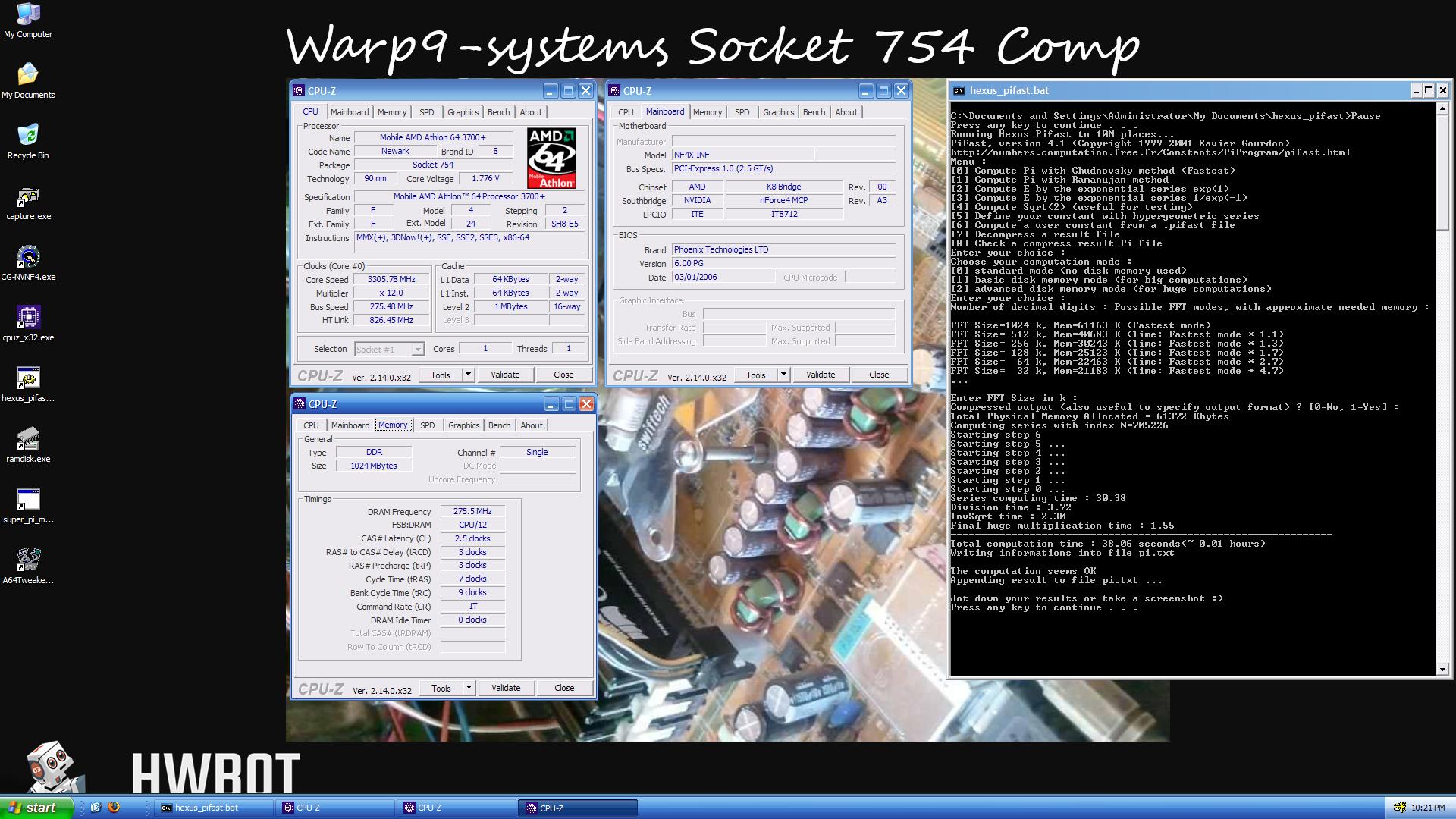The image size is (1456, 819).
Task: Select CG-NVNF4.exe desktop icon
Action: click(x=28, y=263)
